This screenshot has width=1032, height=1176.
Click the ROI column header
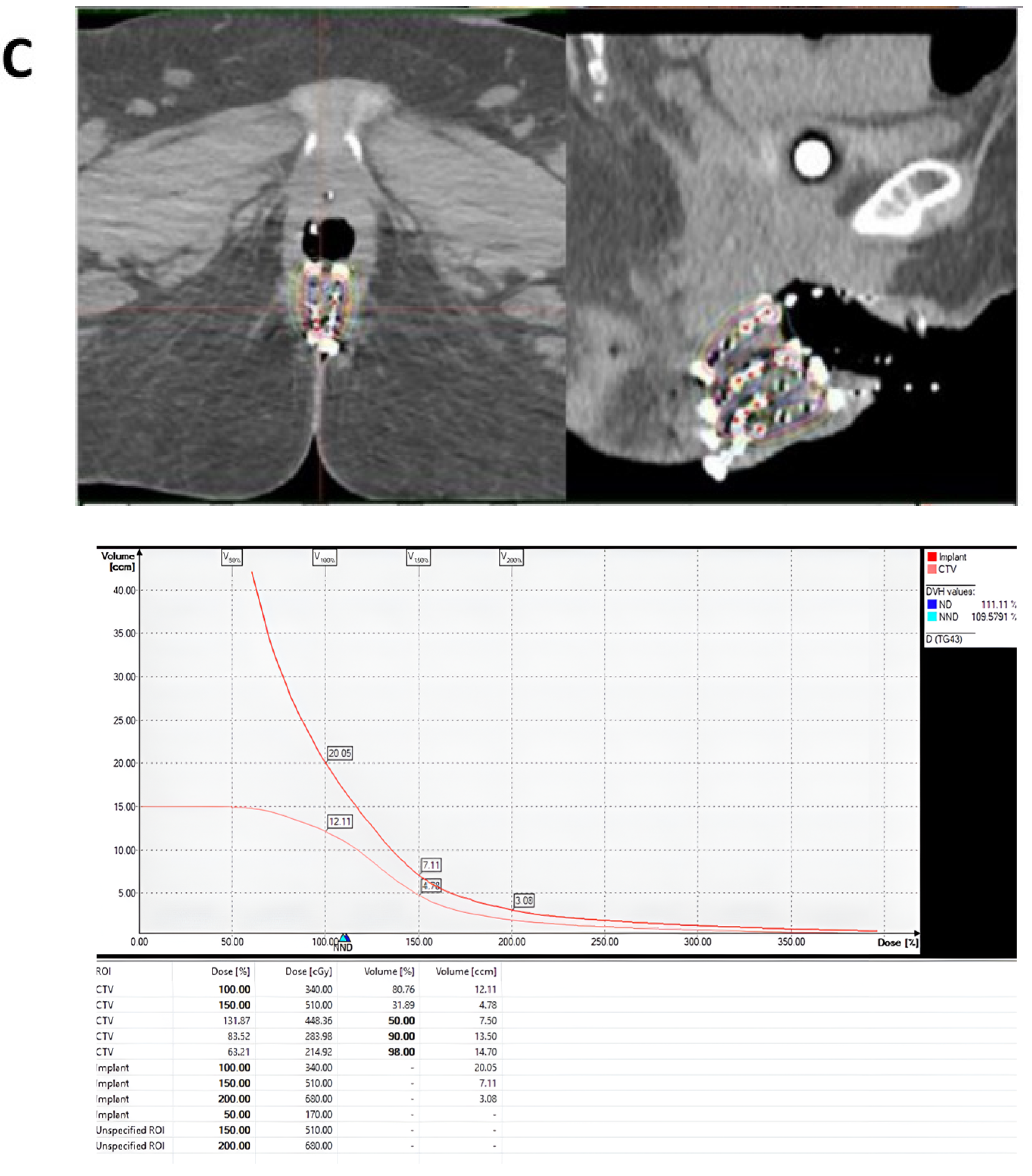(104, 971)
